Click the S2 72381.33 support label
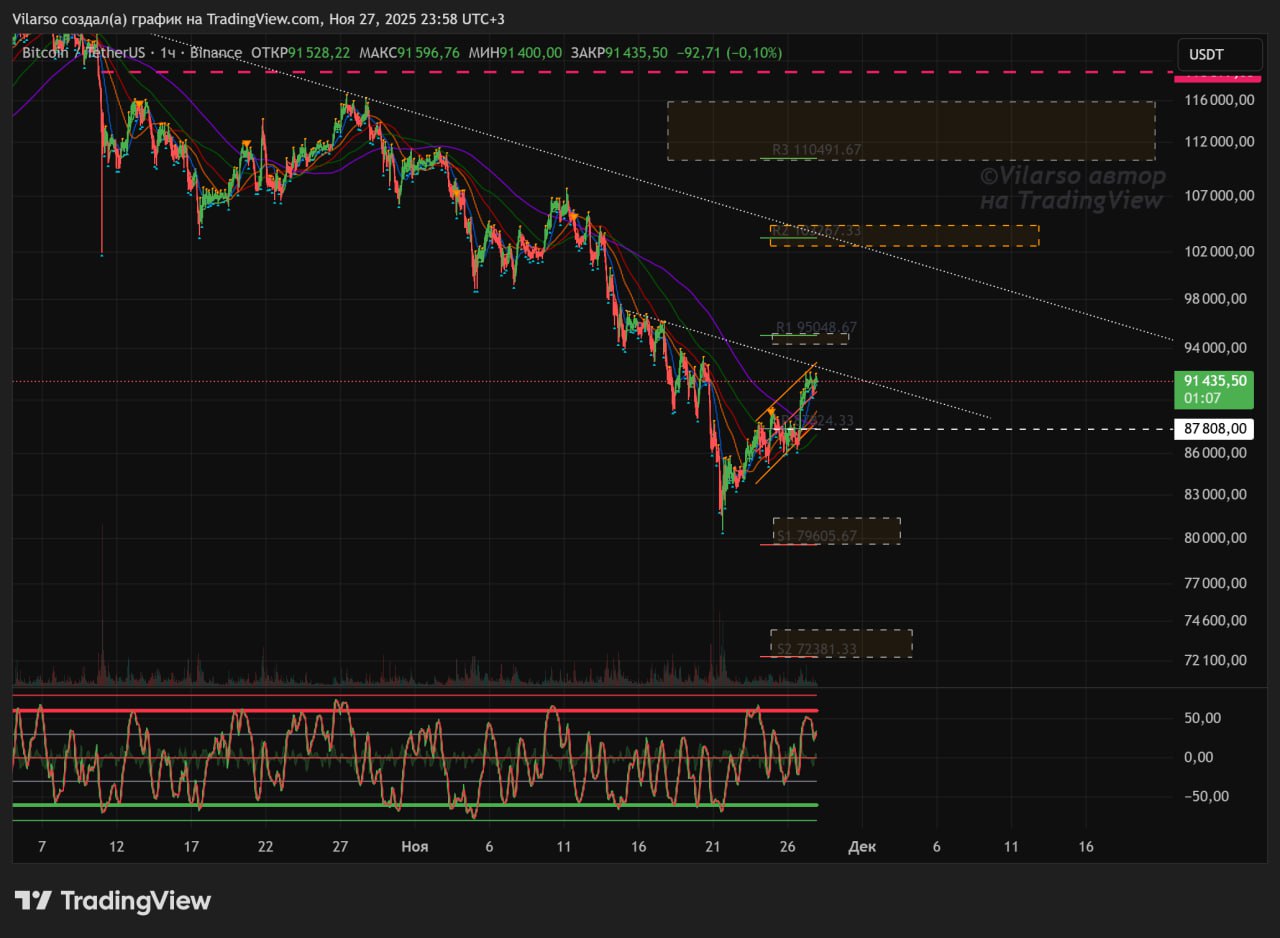This screenshot has height=938, width=1280. pos(816,649)
